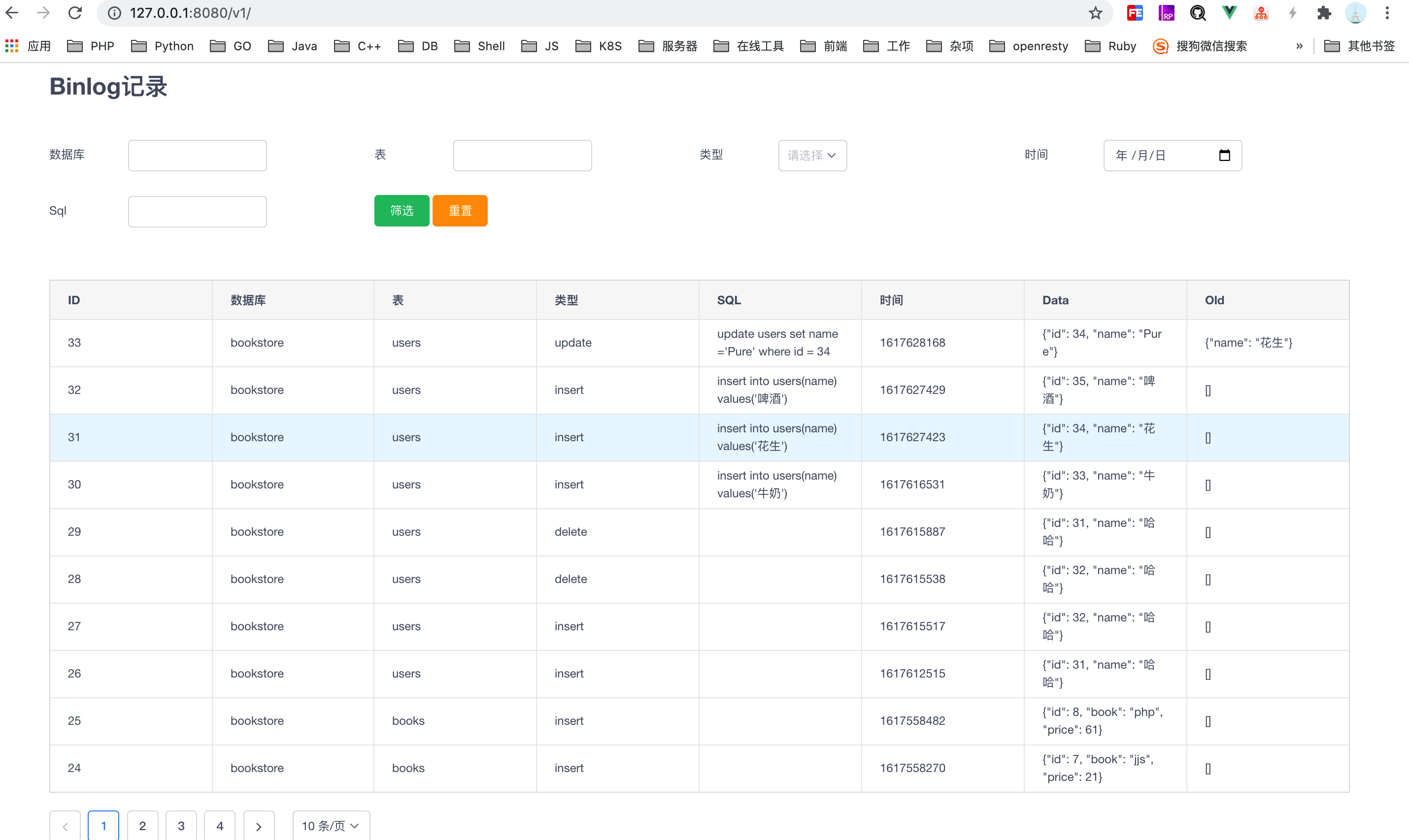Open the FE helper extension icon

pyautogui.click(x=1134, y=12)
